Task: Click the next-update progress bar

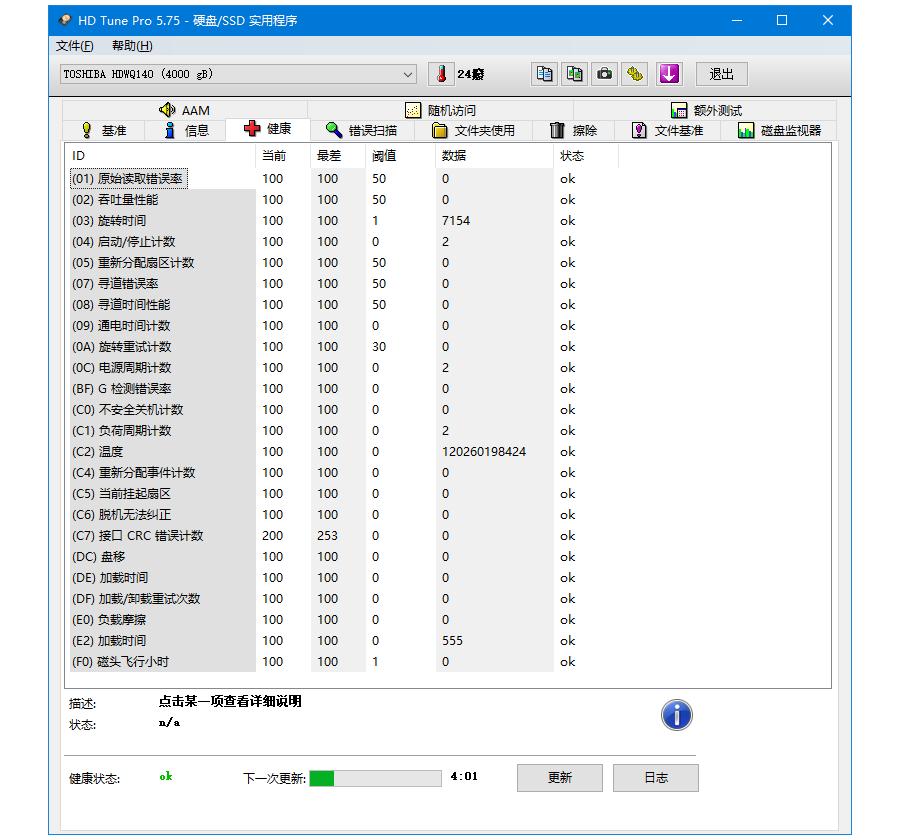Action: coord(375,778)
